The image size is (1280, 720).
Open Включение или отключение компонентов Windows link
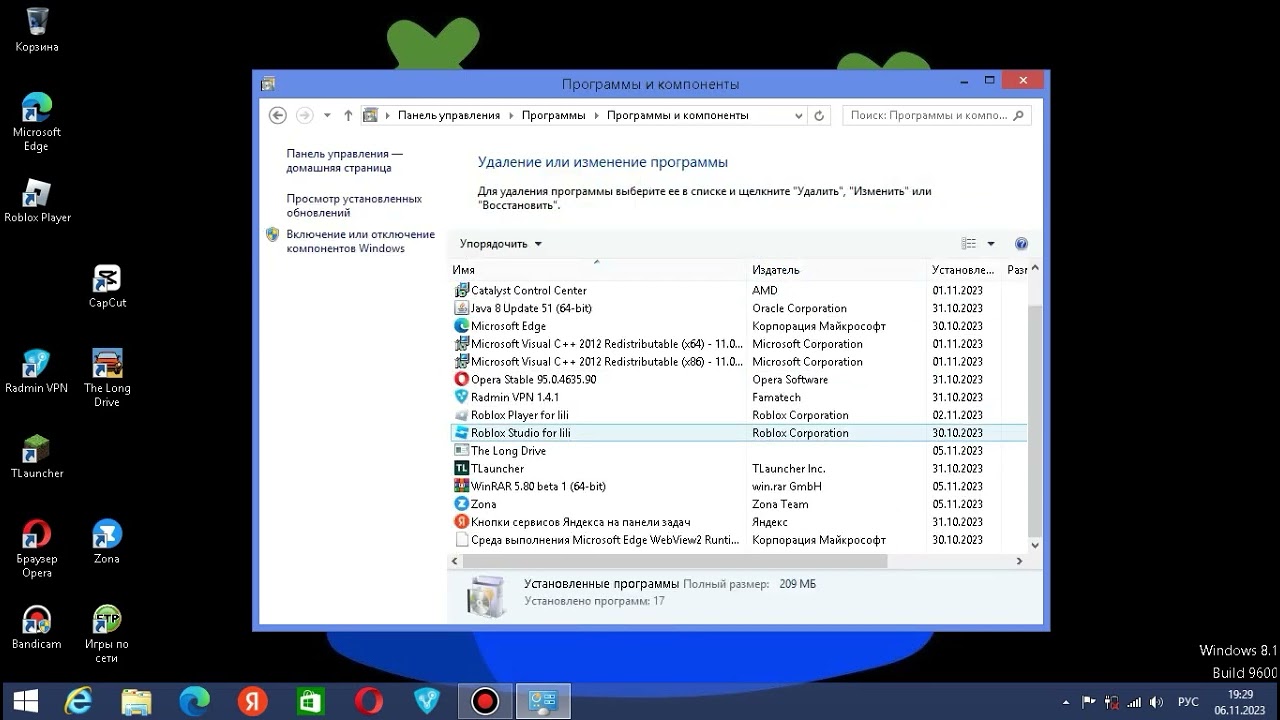(360, 241)
